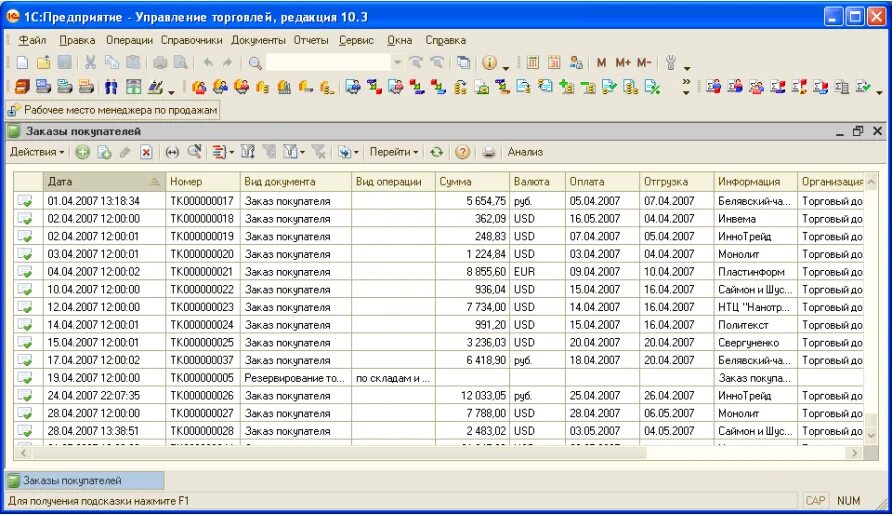Screen dimensions: 896x516
Task: Expand the search field dropdown arrow
Action: point(397,62)
